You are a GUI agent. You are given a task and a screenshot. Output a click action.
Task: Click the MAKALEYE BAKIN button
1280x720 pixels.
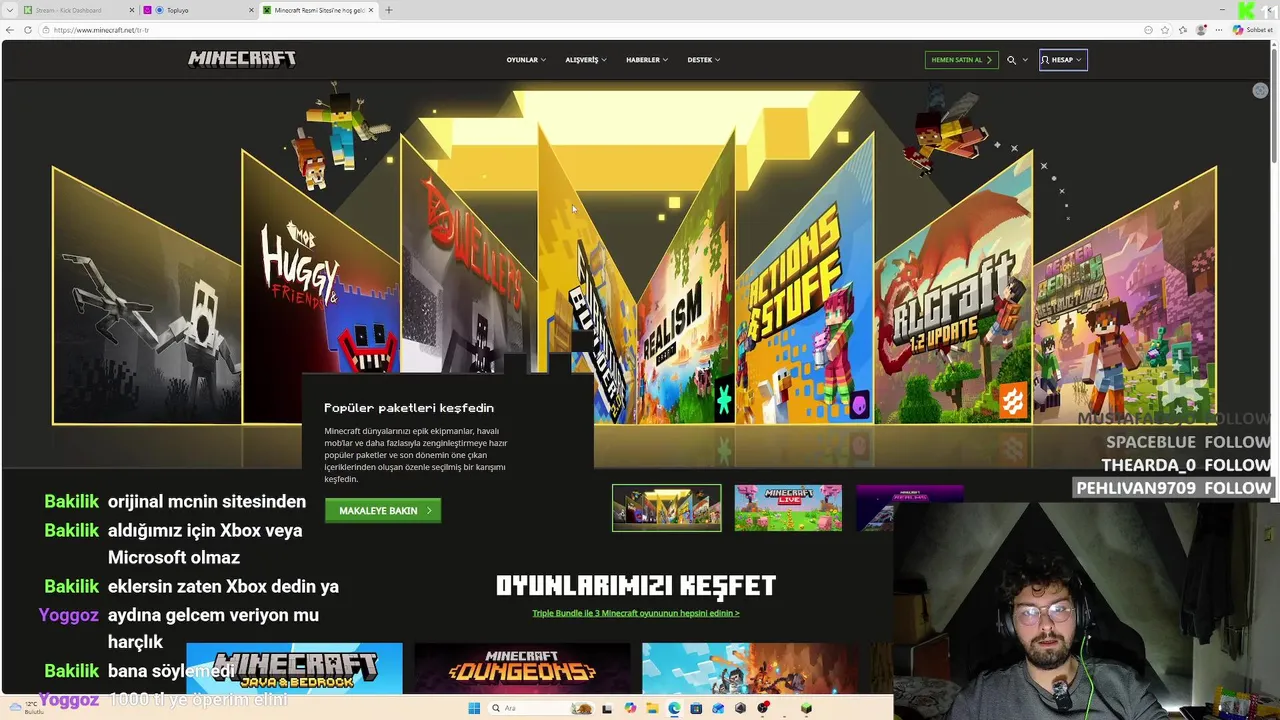tap(383, 510)
